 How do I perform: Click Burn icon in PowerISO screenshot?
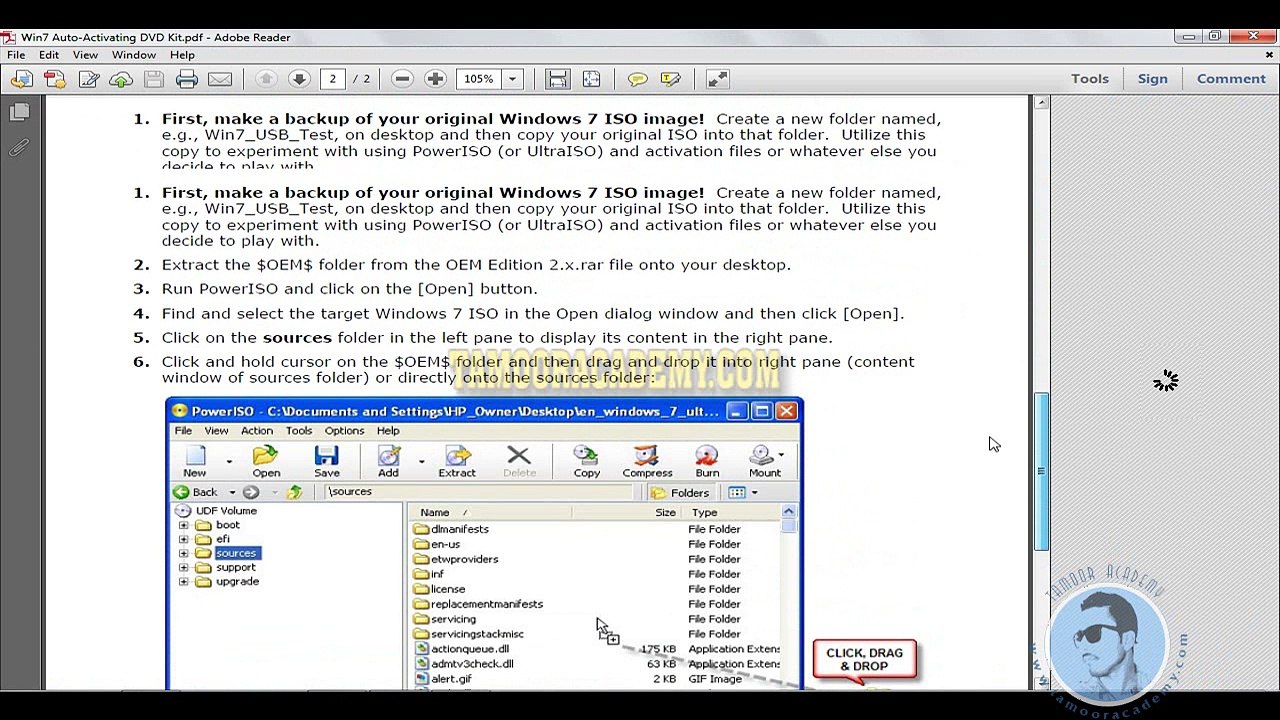[707, 461]
